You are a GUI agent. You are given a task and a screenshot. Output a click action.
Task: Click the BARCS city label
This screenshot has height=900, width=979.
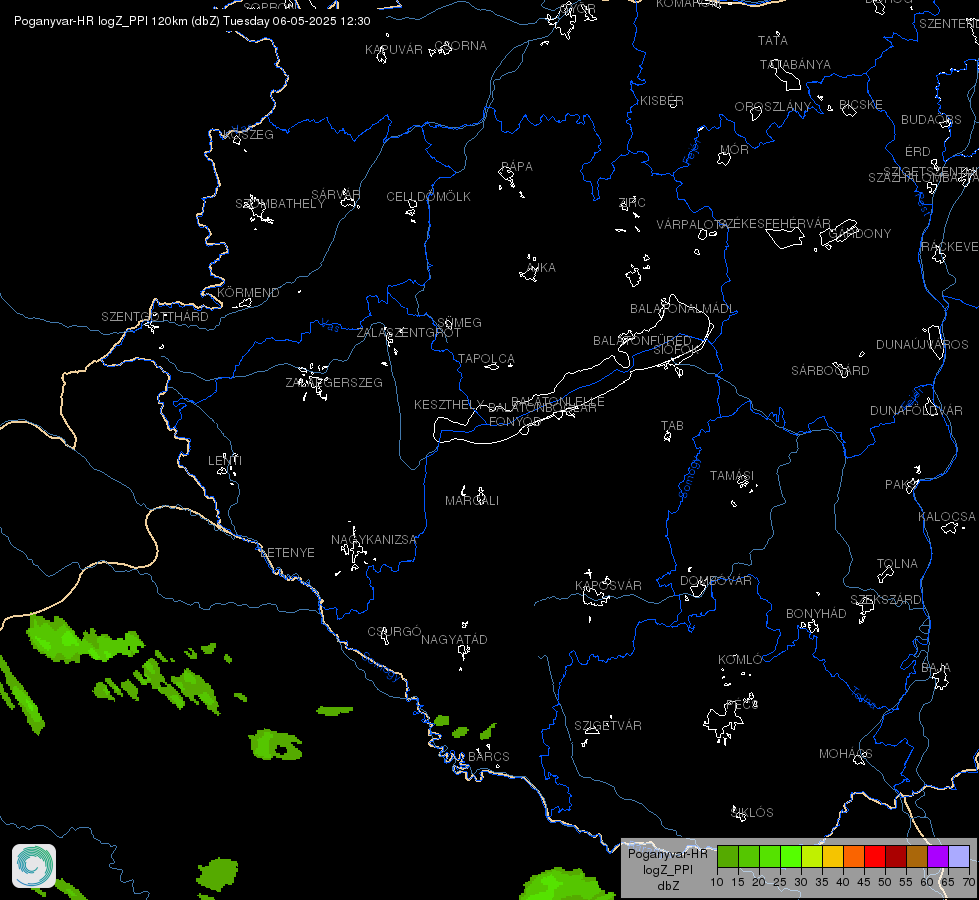[489, 756]
